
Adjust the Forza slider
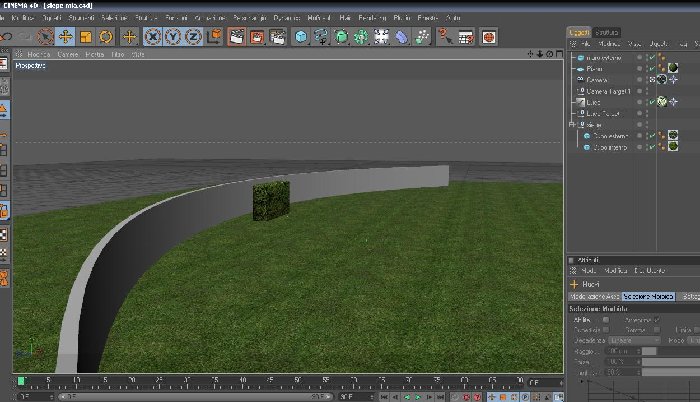tap(671, 362)
